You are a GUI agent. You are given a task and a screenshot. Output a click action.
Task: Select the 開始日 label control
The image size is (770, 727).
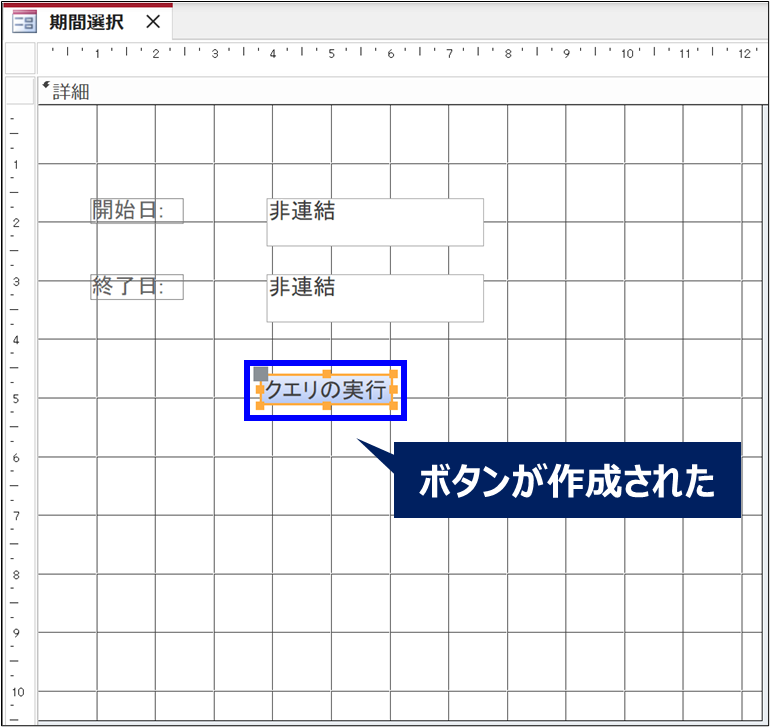click(x=136, y=210)
